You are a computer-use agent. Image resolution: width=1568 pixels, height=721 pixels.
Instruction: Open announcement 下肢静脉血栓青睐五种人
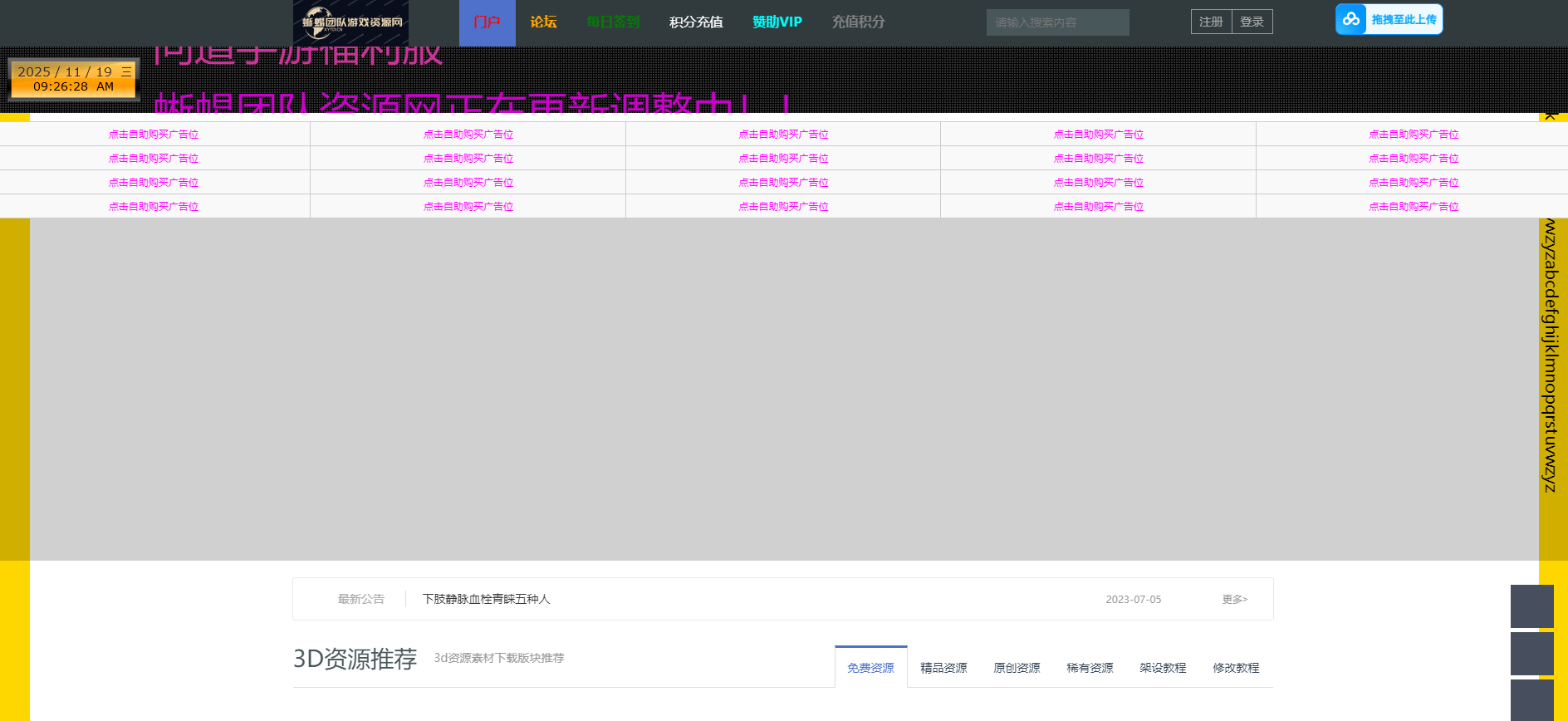click(486, 599)
